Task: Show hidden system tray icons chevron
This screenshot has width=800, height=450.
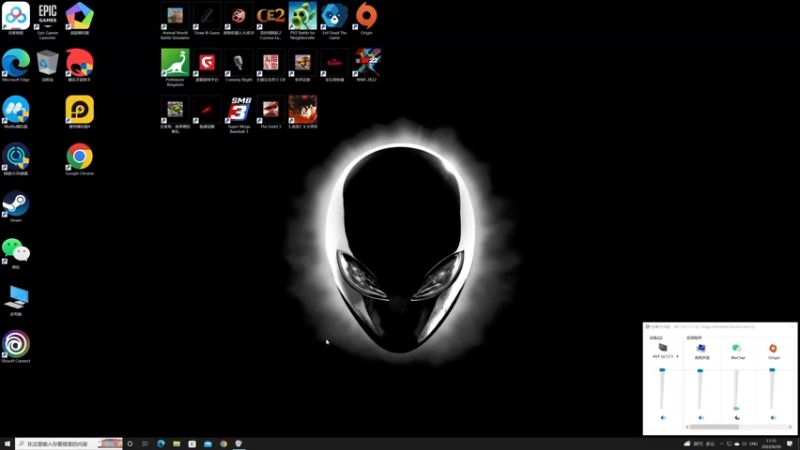Action: click(721, 444)
